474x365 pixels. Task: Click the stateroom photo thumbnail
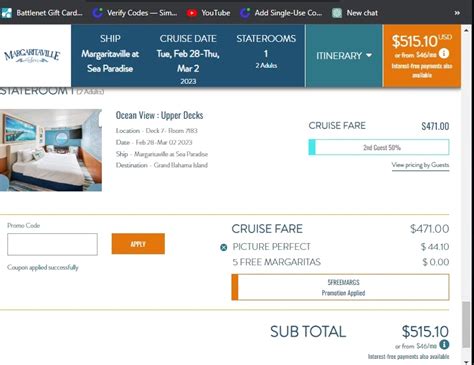[x=51, y=150]
